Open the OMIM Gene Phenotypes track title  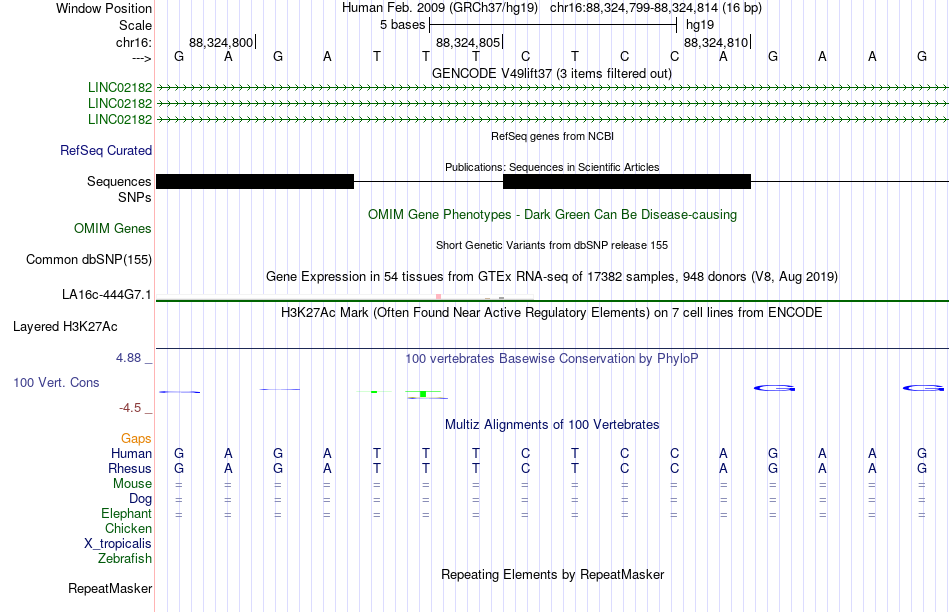(x=552, y=215)
